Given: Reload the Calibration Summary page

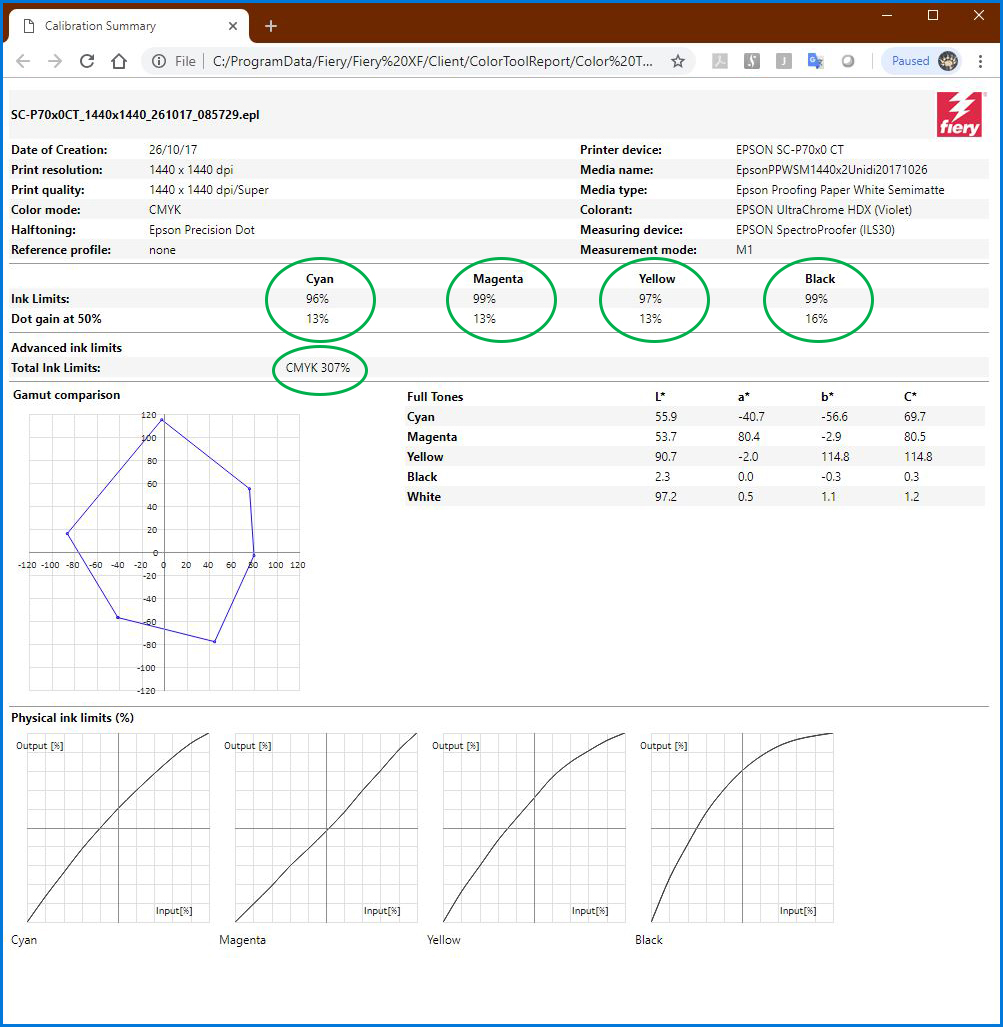Looking at the screenshot, I should tap(87, 61).
